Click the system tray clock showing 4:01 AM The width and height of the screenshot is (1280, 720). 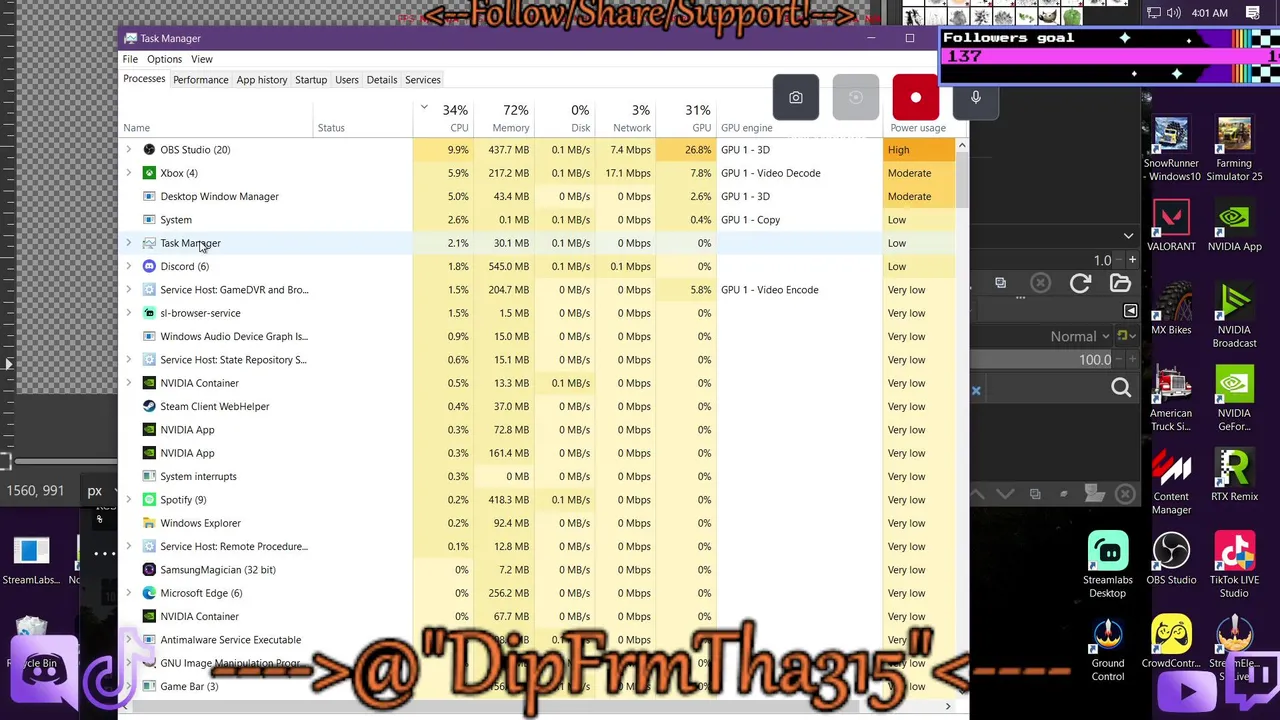pos(1210,13)
